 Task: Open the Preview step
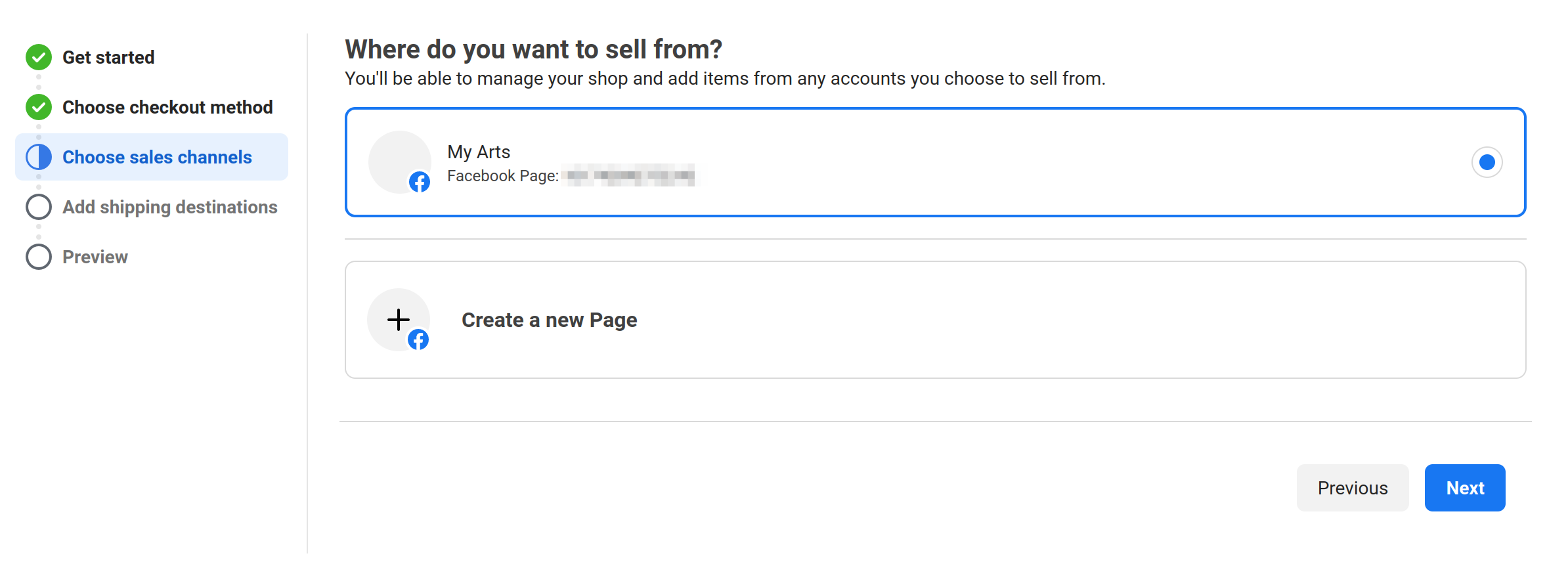(95, 257)
